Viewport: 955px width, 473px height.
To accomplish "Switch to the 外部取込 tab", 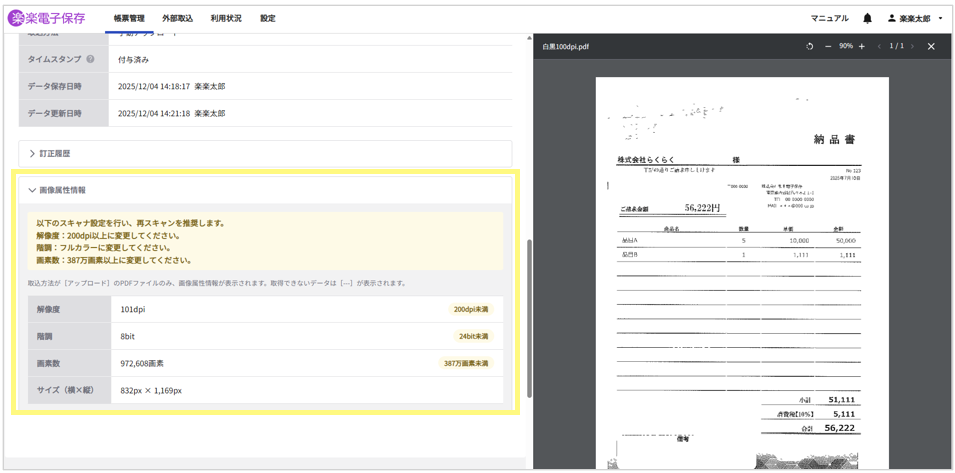I will [x=178, y=18].
